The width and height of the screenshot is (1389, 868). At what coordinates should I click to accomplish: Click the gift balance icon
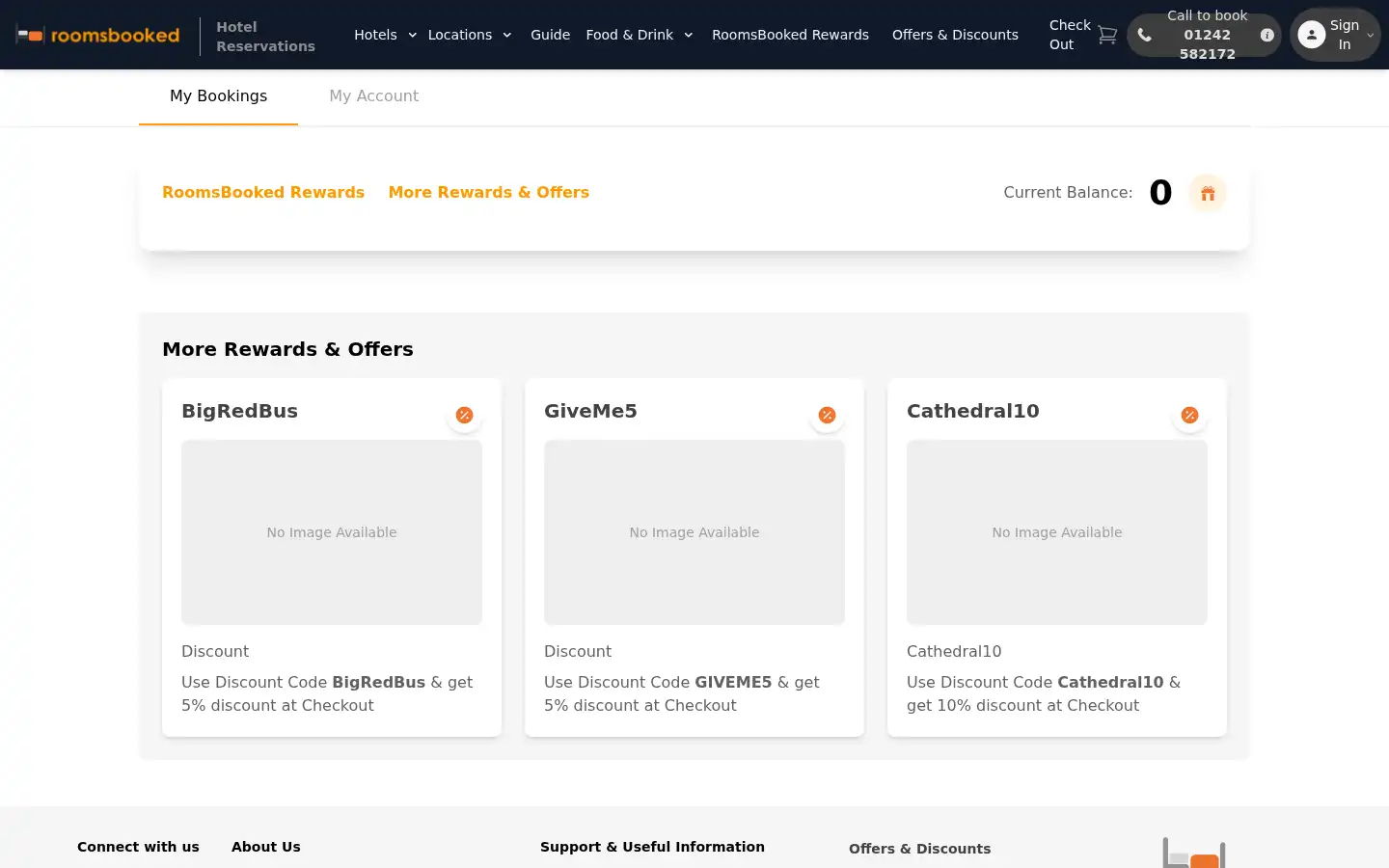pyautogui.click(x=1208, y=193)
